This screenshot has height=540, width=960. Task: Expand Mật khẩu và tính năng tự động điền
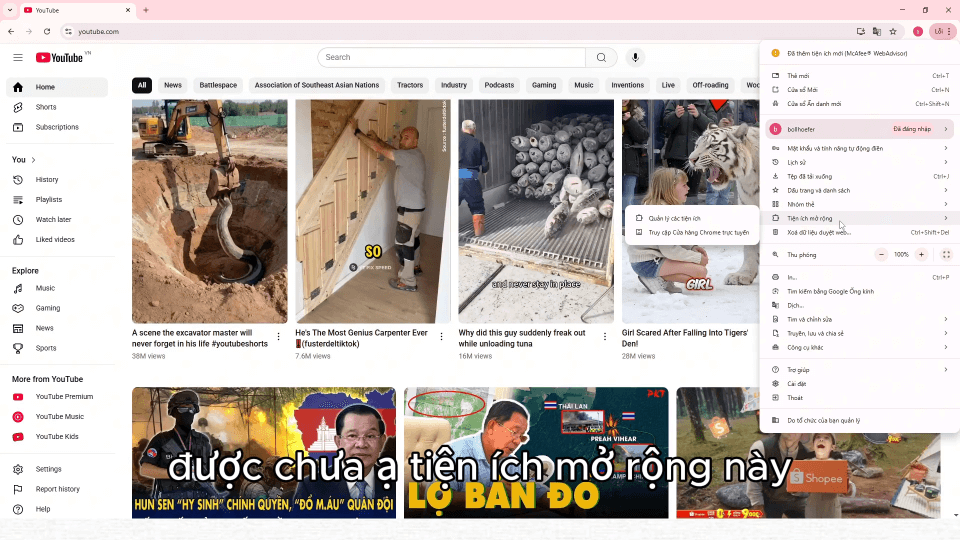point(860,148)
